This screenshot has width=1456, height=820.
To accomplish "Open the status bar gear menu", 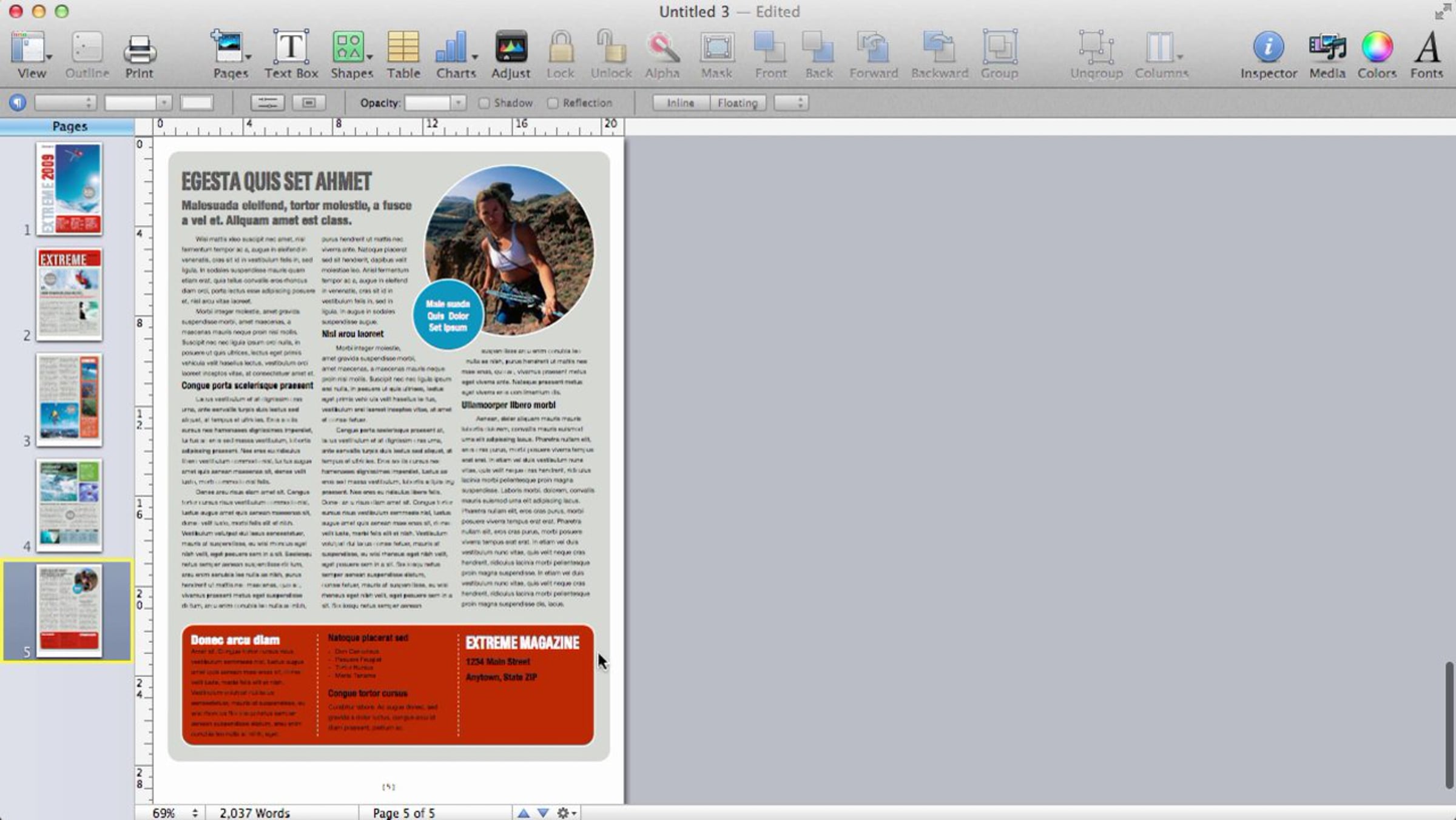I will click(566, 813).
